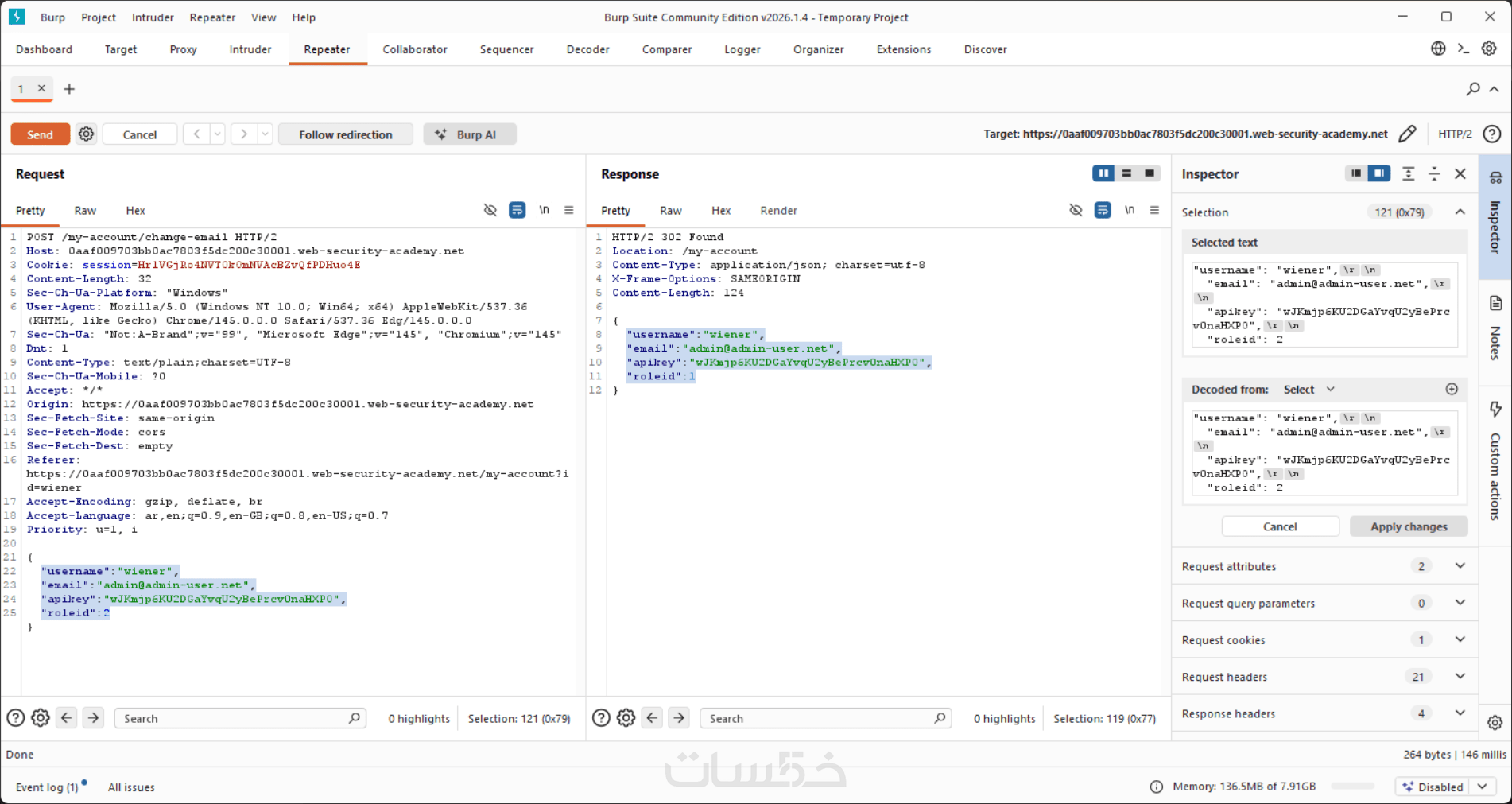
Task: Open Request pane hamburger menu
Action: coord(569,210)
